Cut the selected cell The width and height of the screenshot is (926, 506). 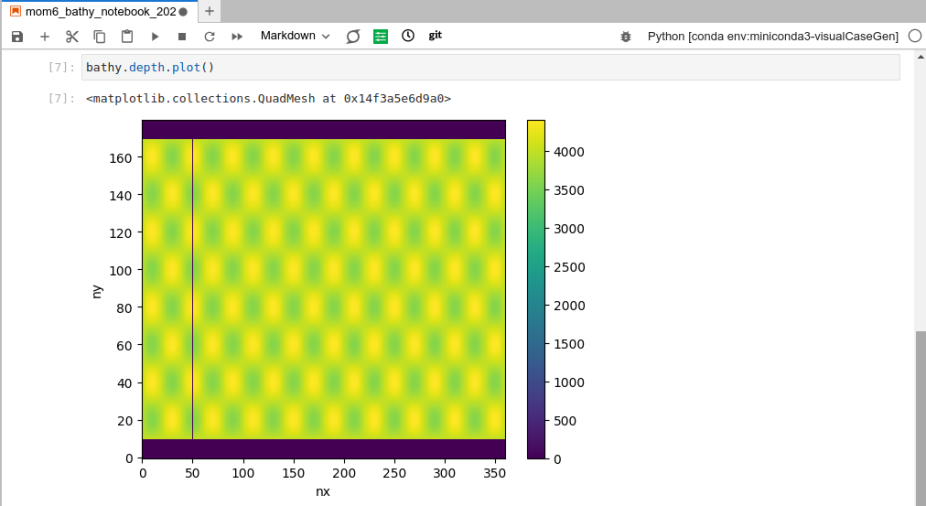click(x=72, y=36)
